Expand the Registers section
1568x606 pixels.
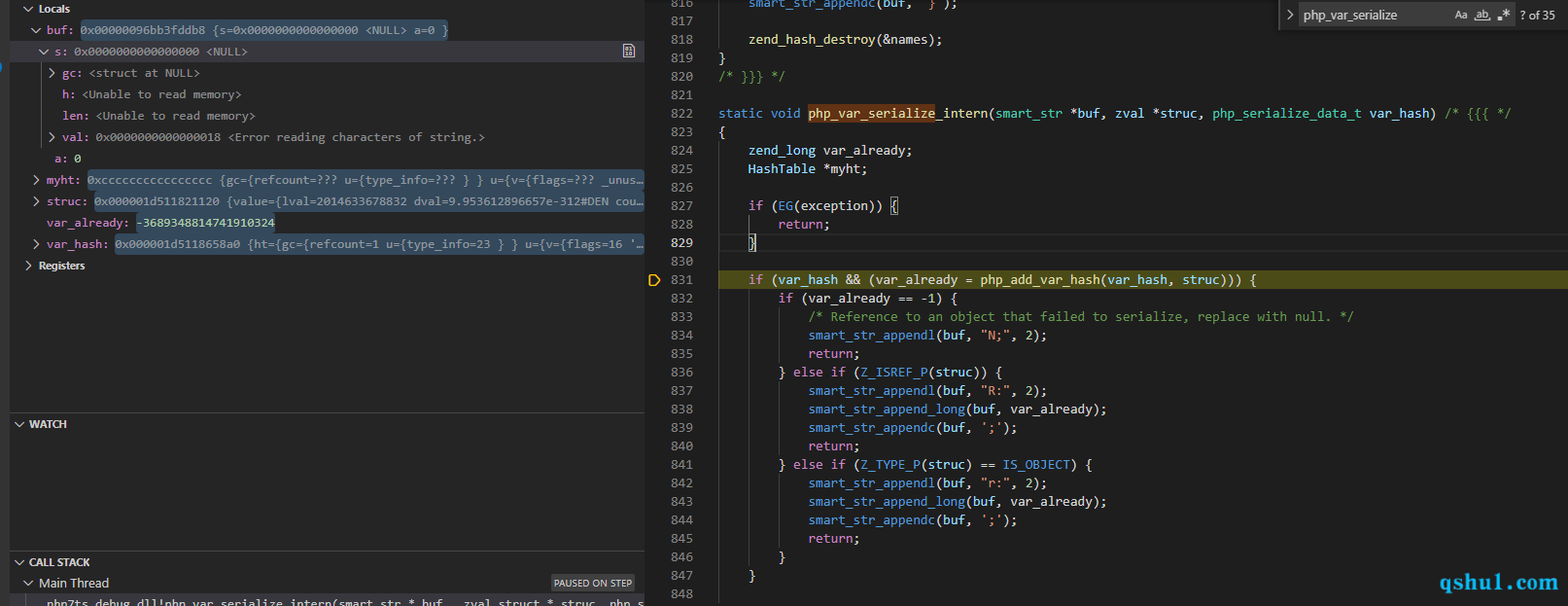point(28,266)
